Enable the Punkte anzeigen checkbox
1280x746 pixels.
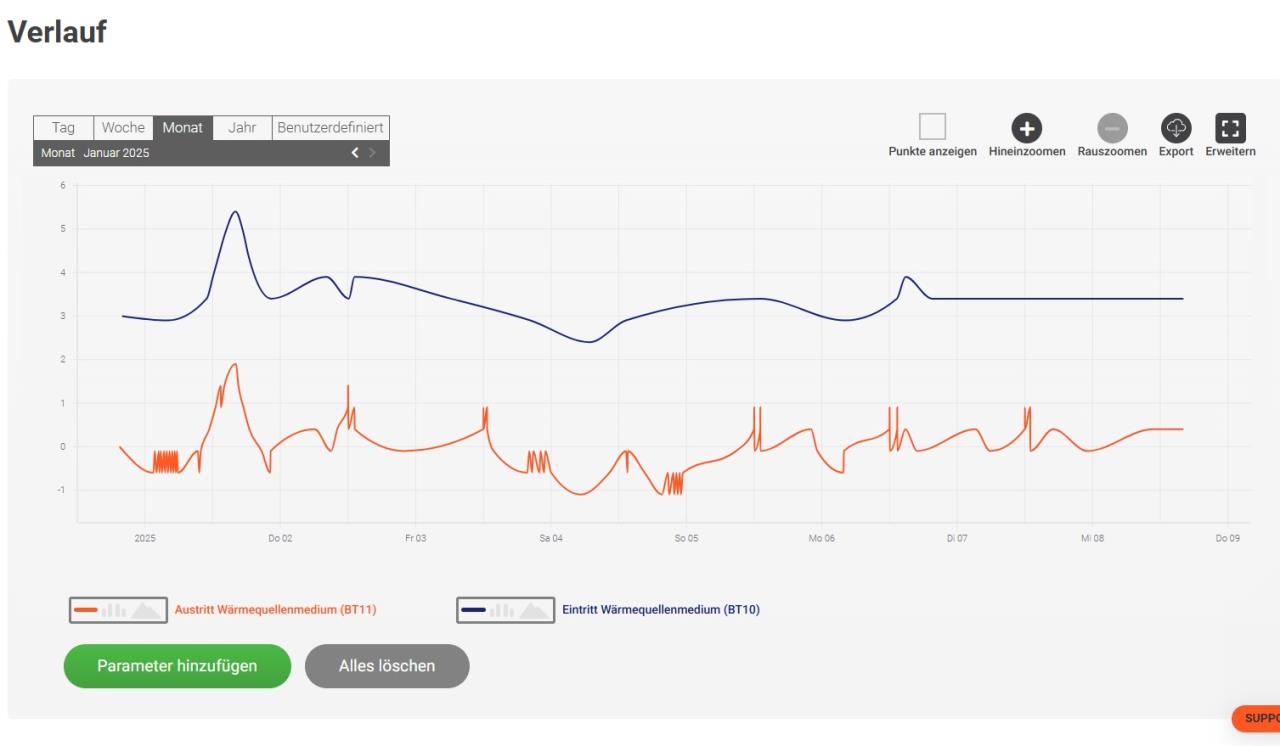[x=932, y=127]
